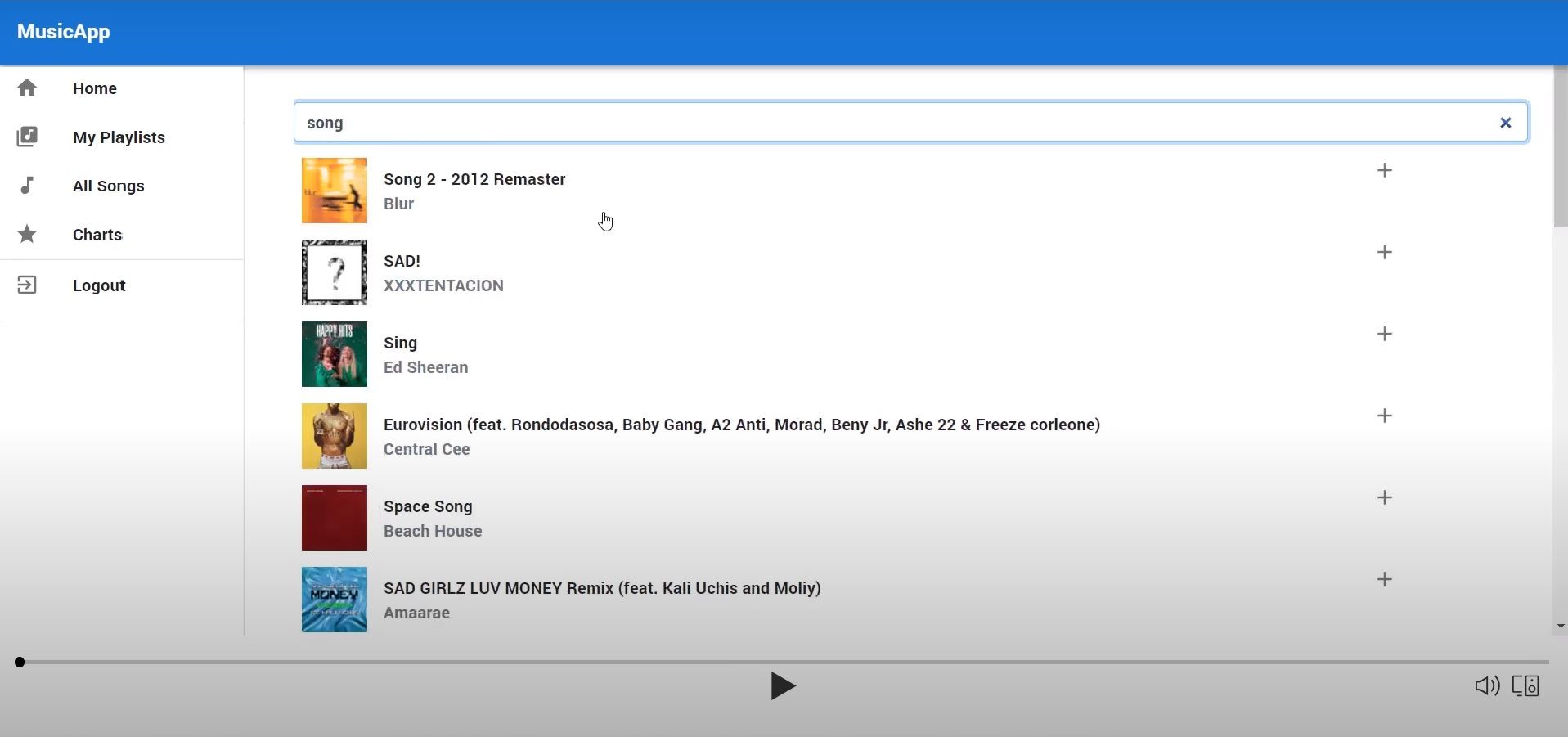Mute audio using the speaker volume icon
Image resolution: width=1568 pixels, height=737 pixels.
tap(1486, 685)
